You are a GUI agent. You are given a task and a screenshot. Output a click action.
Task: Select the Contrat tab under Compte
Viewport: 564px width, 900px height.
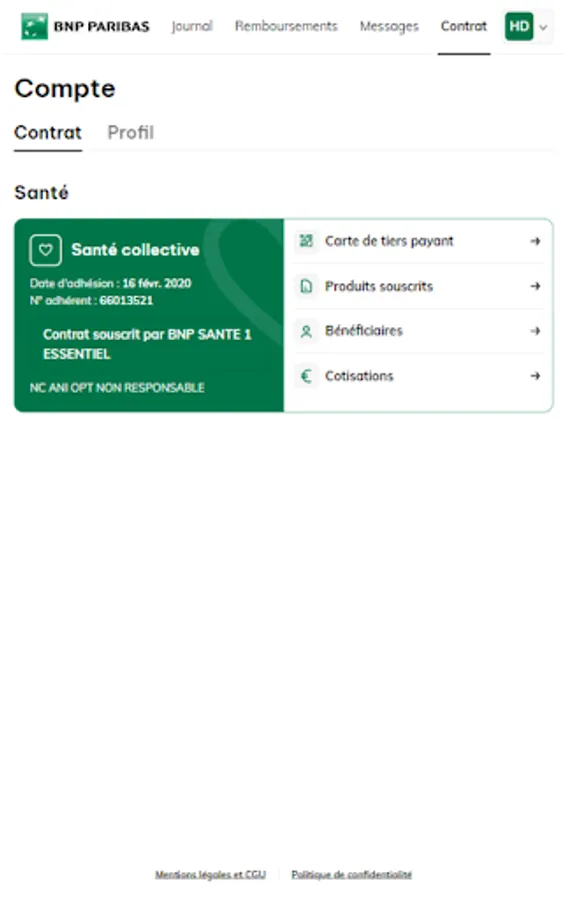[x=48, y=133]
